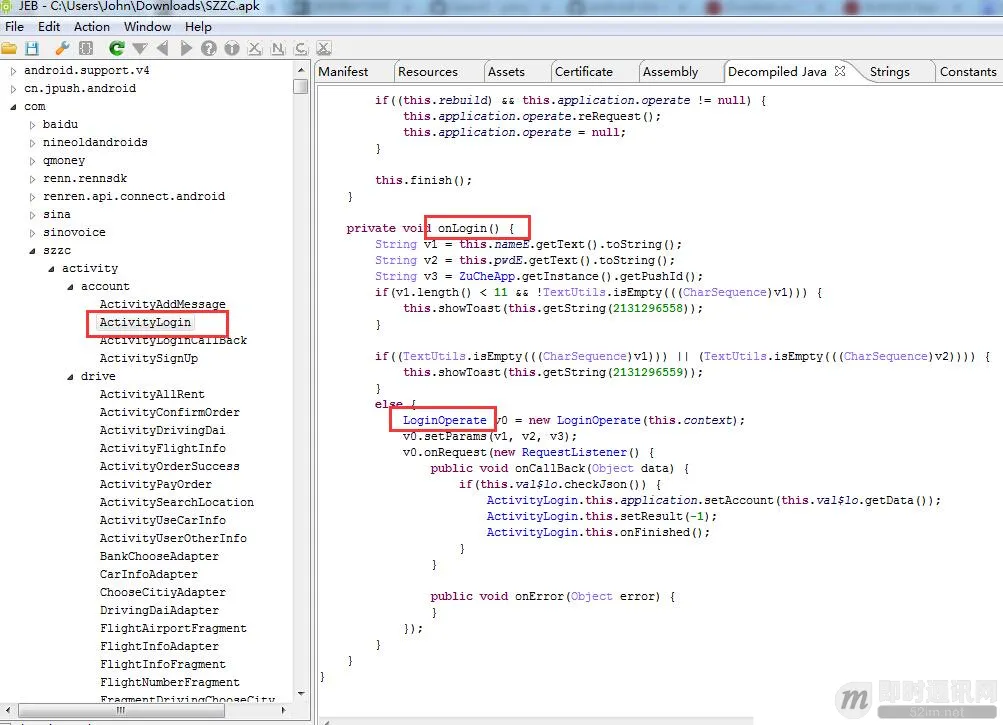
Task: Expand the sinovoice package
Action: click(x=32, y=233)
